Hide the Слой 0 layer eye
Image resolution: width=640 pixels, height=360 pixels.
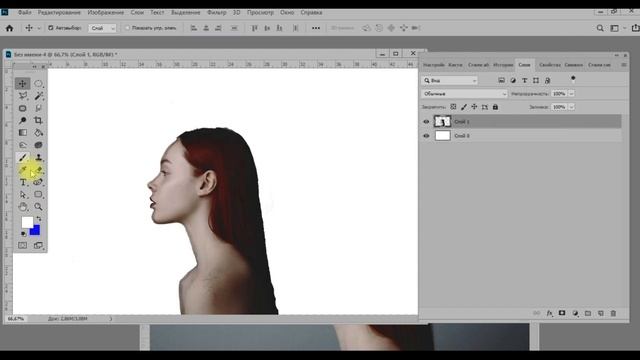[x=426, y=136]
